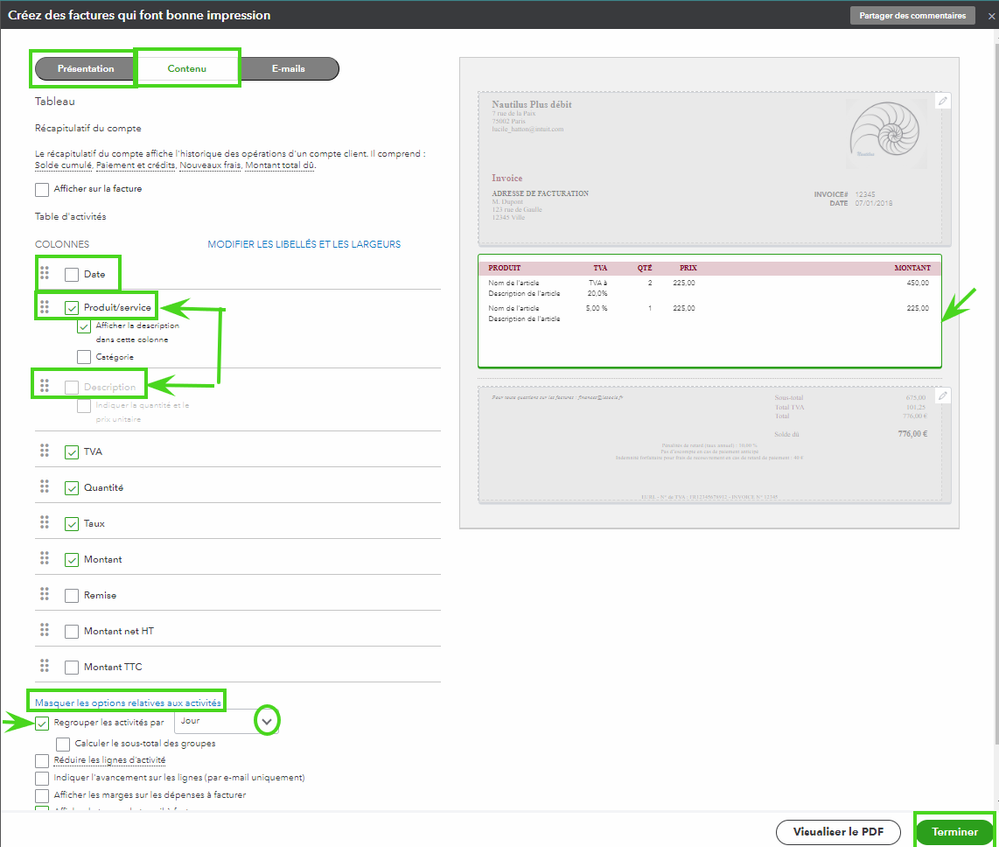Grab the drag handle beside Quantité

[45, 487]
